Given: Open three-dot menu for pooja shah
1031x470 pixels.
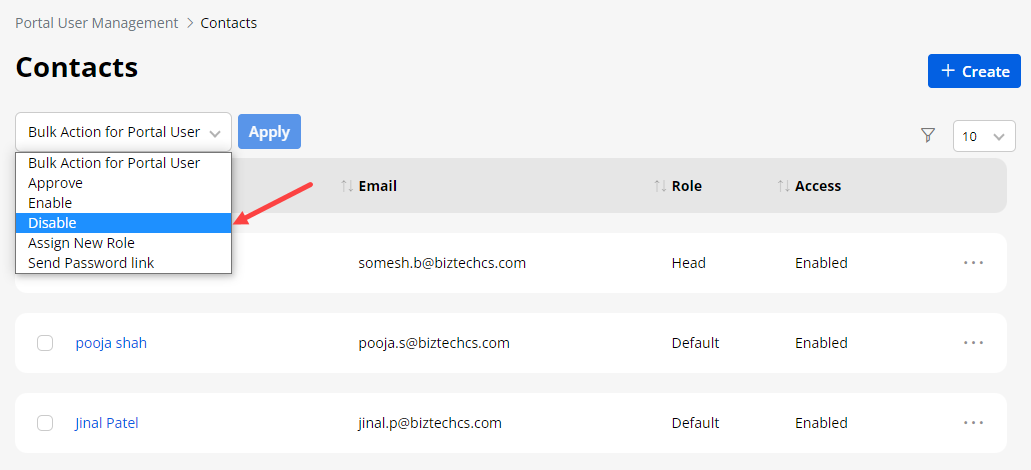Looking at the screenshot, I should point(973,342).
